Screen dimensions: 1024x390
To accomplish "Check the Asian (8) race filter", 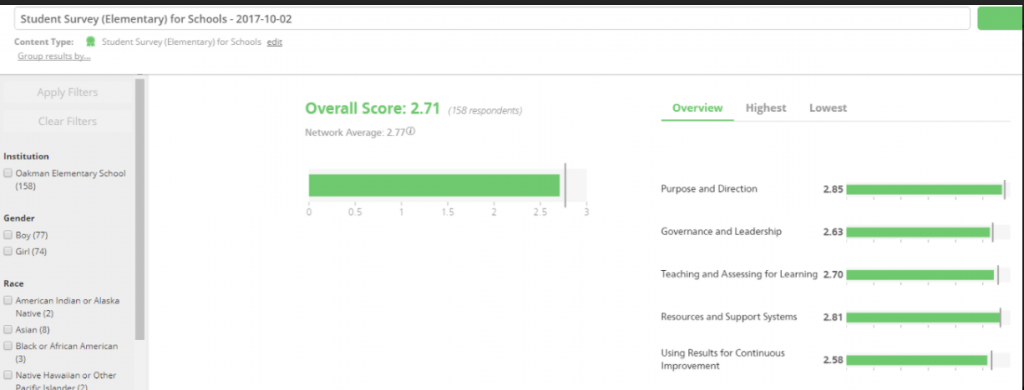I will click(8, 330).
